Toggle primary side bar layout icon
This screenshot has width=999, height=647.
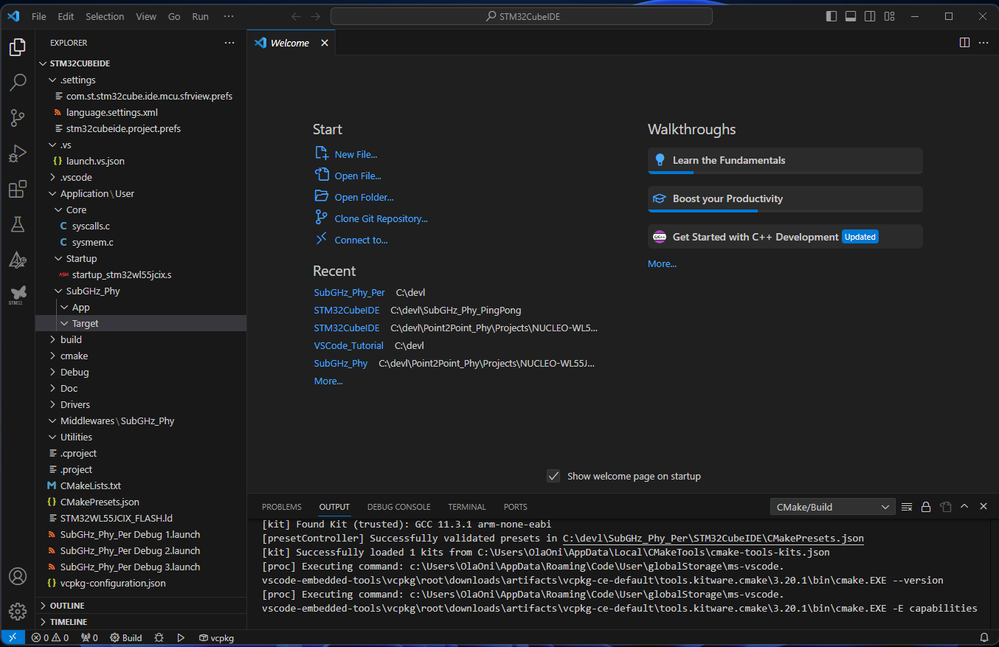coord(831,17)
